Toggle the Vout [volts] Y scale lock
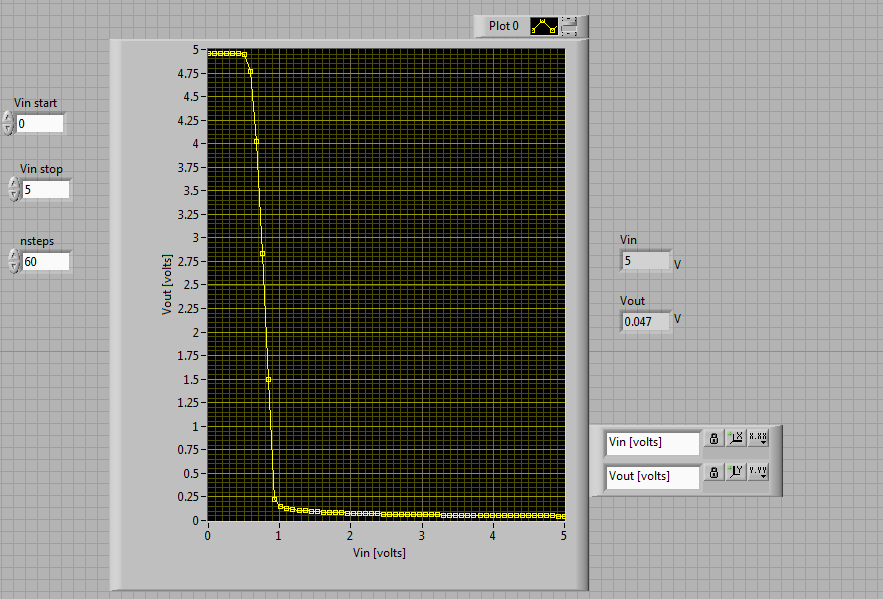This screenshot has width=883, height=599. pos(713,472)
